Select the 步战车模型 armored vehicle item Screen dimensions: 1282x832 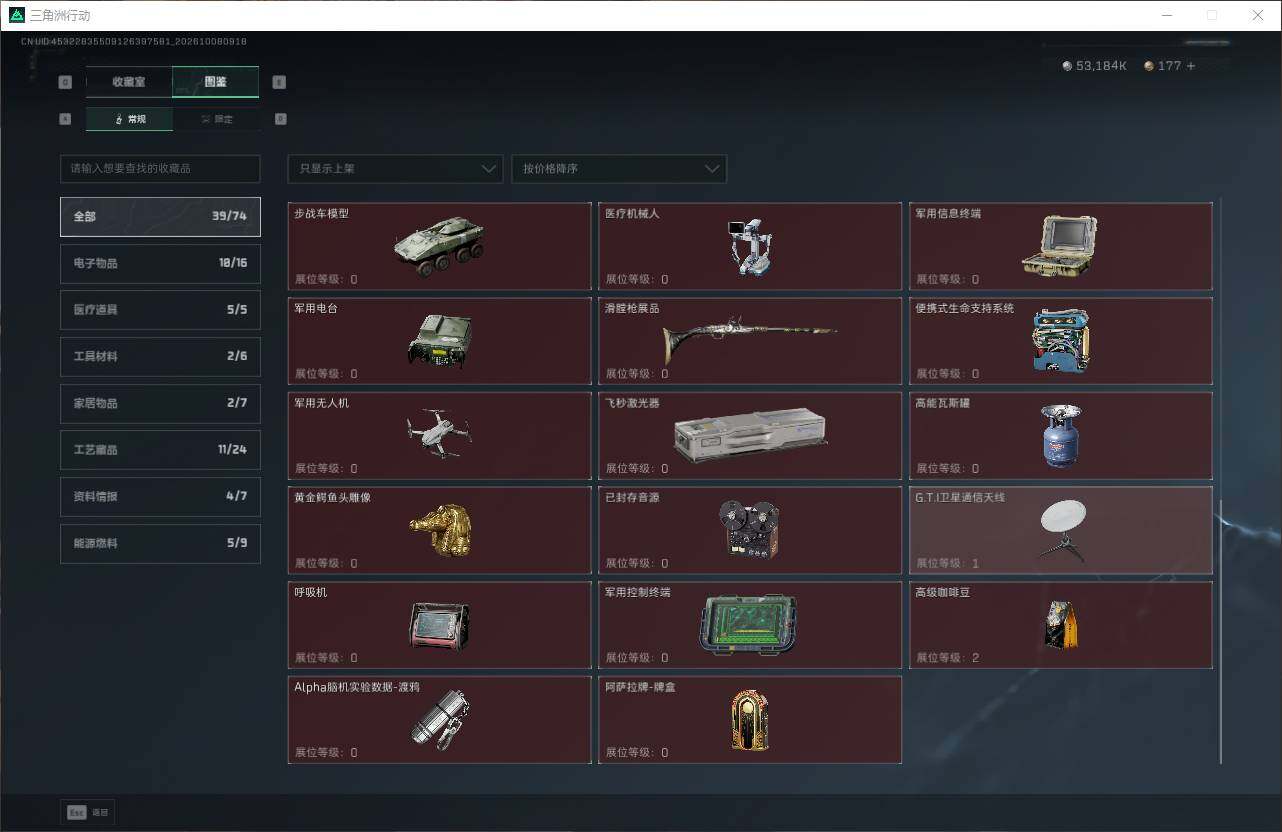[x=439, y=246]
